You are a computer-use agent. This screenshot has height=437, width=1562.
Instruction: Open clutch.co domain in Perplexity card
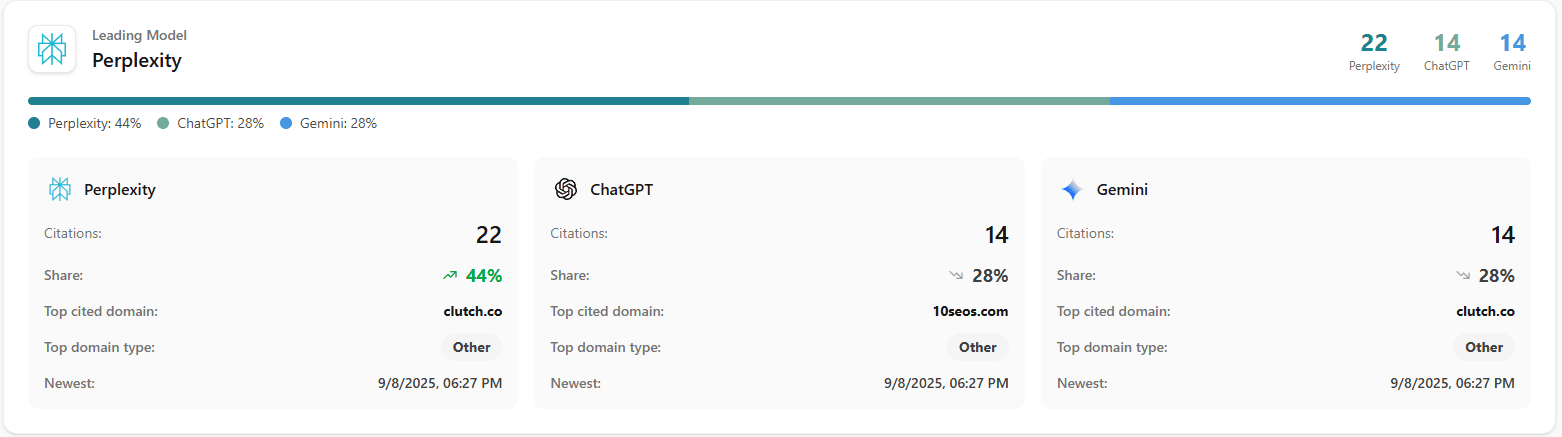coord(473,311)
